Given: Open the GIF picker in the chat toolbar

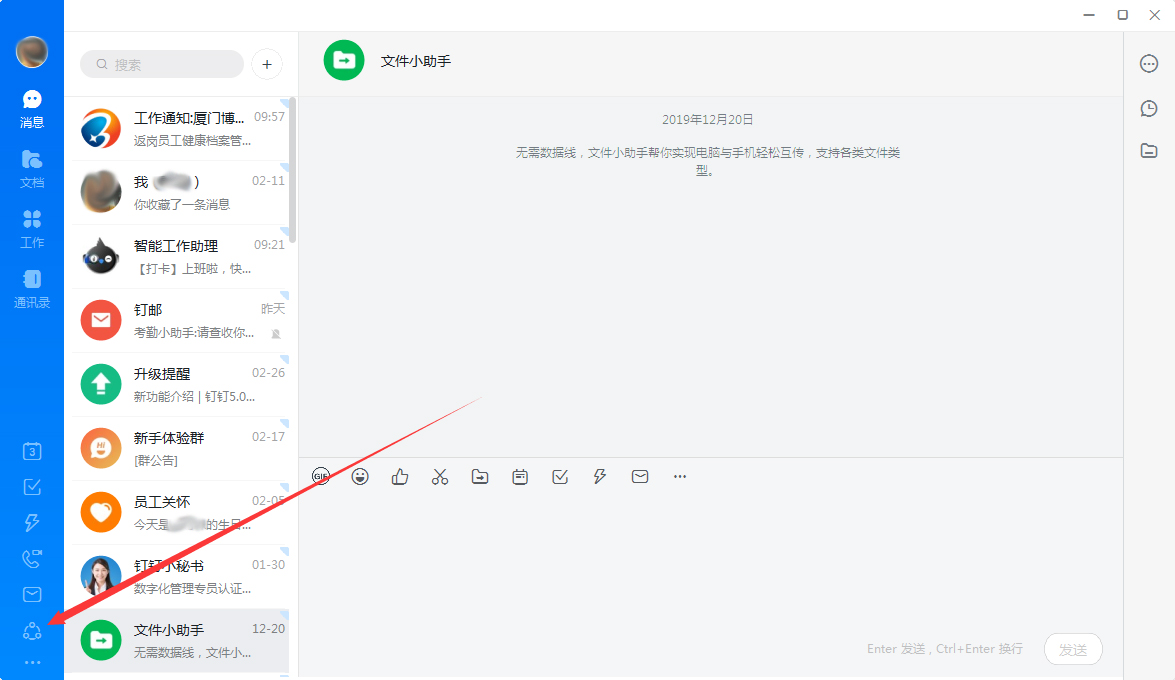Looking at the screenshot, I should pos(320,476).
